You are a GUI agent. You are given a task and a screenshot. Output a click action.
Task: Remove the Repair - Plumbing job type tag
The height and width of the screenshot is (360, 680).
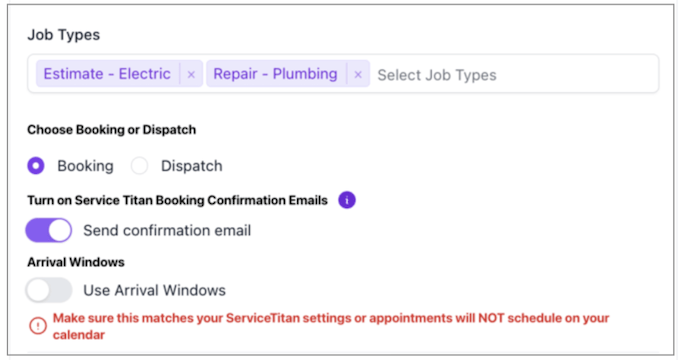tap(358, 74)
